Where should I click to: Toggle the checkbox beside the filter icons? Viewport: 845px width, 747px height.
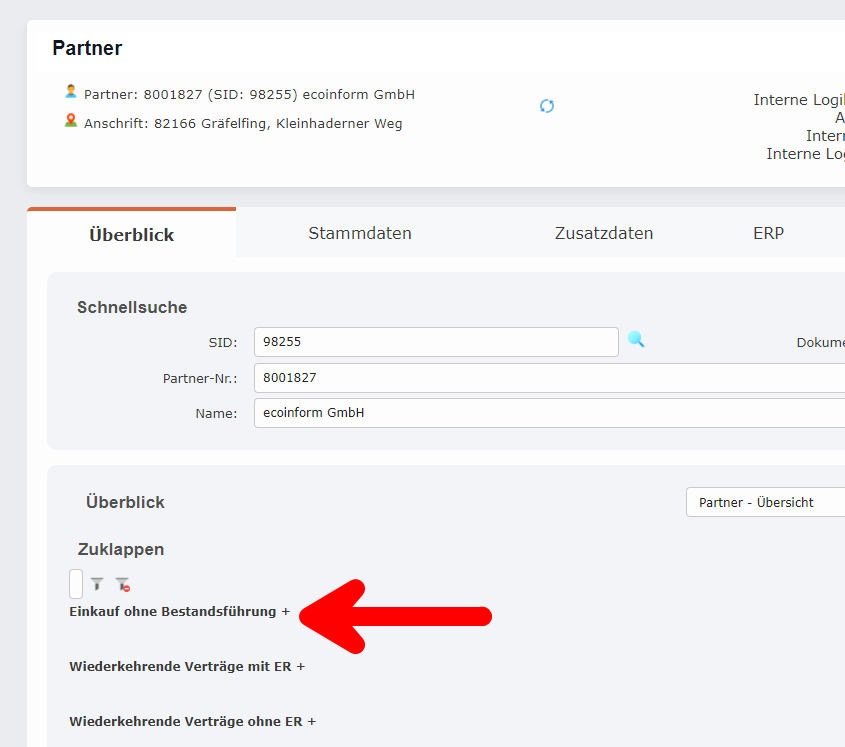coord(76,583)
